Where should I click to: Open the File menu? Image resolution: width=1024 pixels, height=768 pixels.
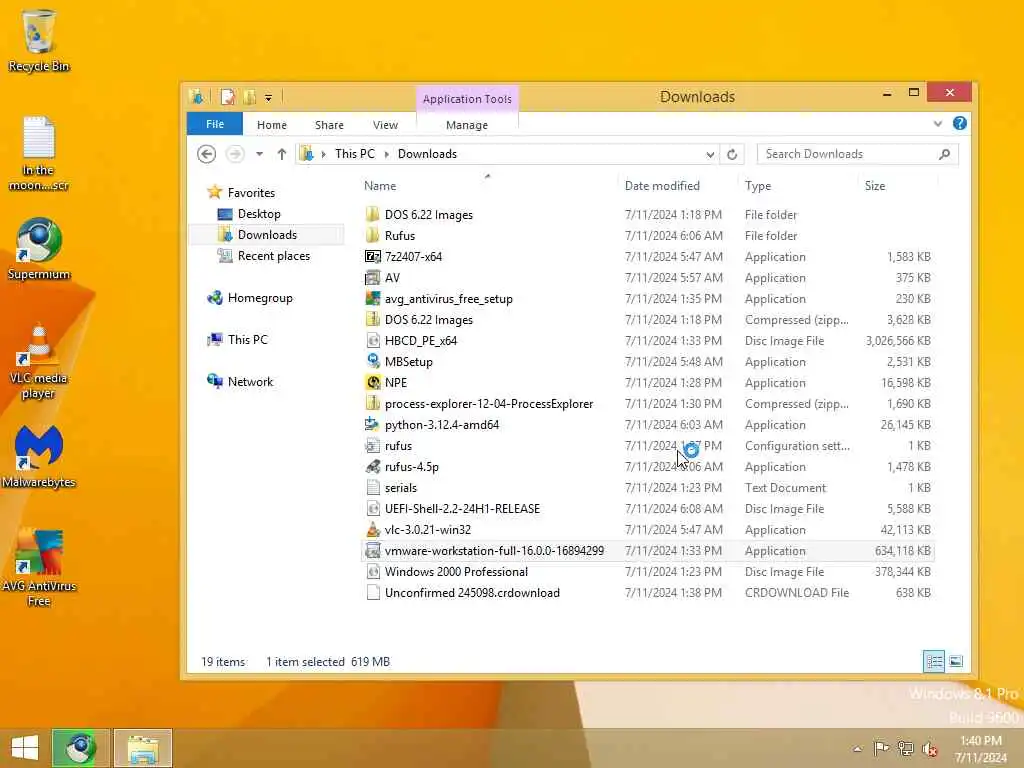click(x=215, y=124)
